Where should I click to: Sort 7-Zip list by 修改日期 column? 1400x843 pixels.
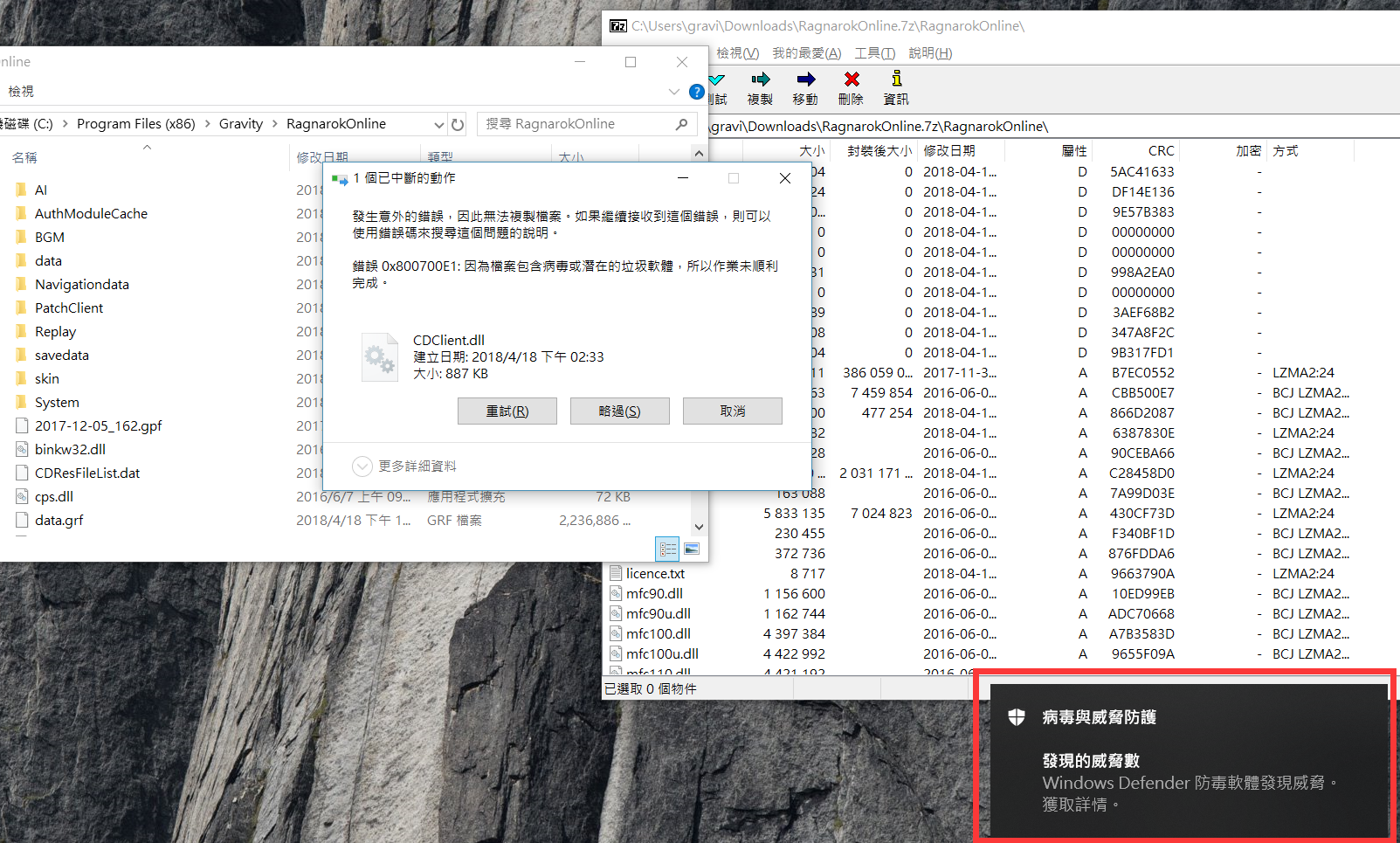949,151
